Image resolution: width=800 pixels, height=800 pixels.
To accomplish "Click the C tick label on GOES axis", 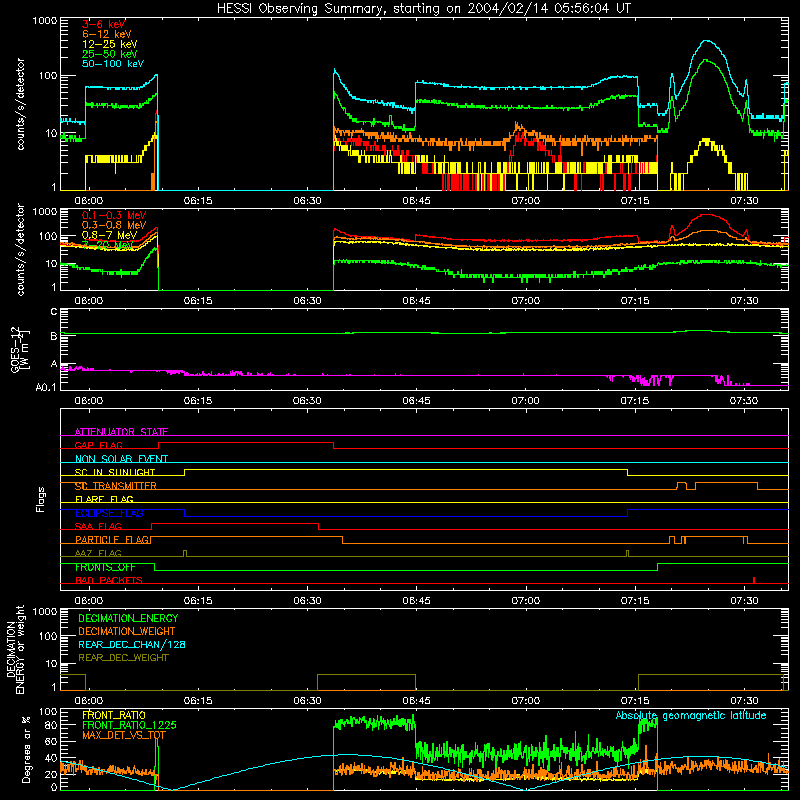I will point(54,312).
